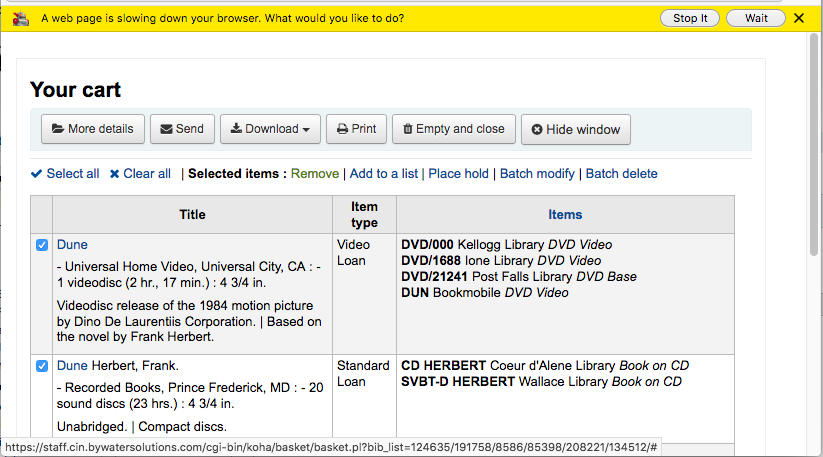Click Clear all link

click(140, 174)
